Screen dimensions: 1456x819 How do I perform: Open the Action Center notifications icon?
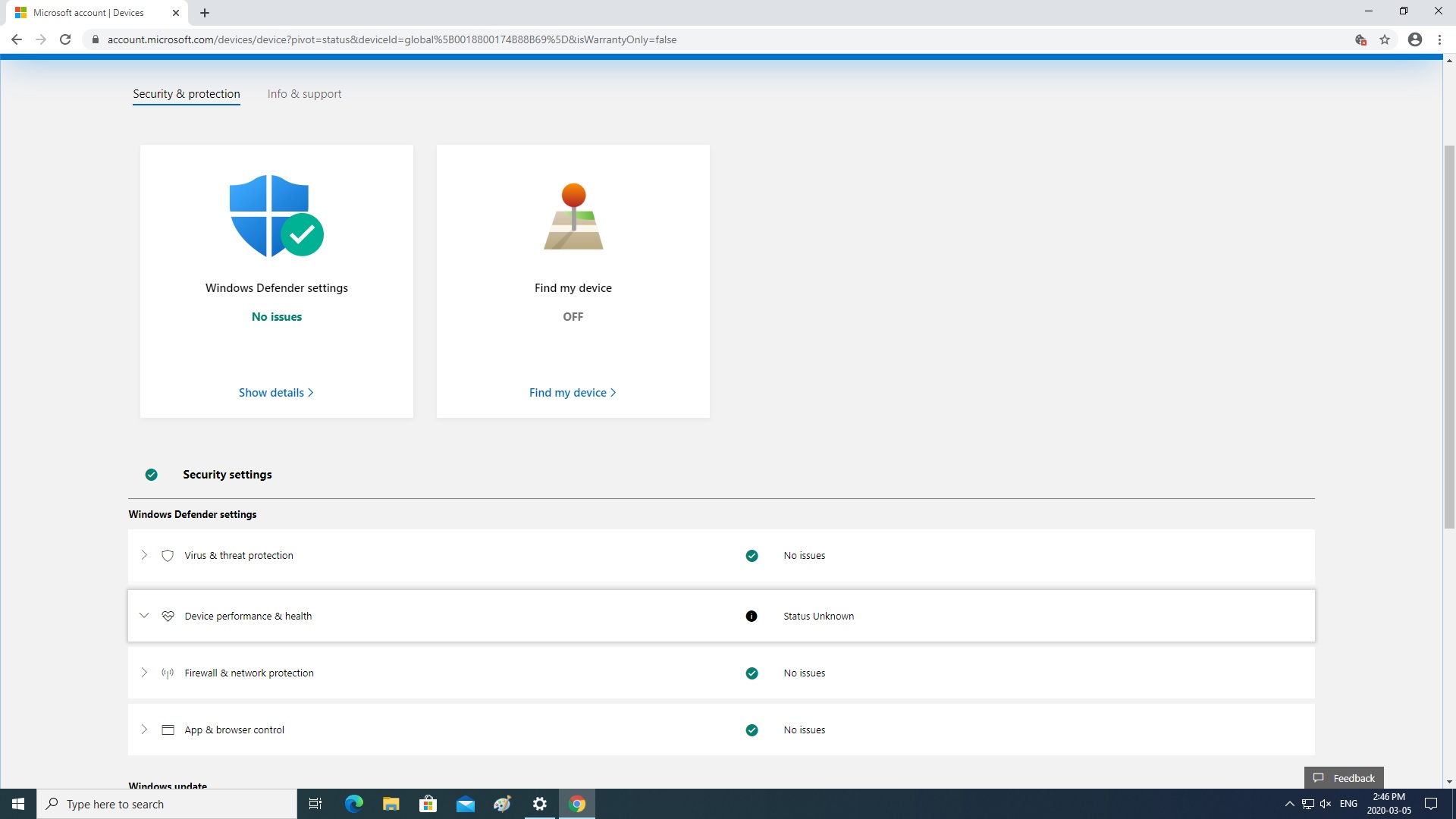point(1431,804)
